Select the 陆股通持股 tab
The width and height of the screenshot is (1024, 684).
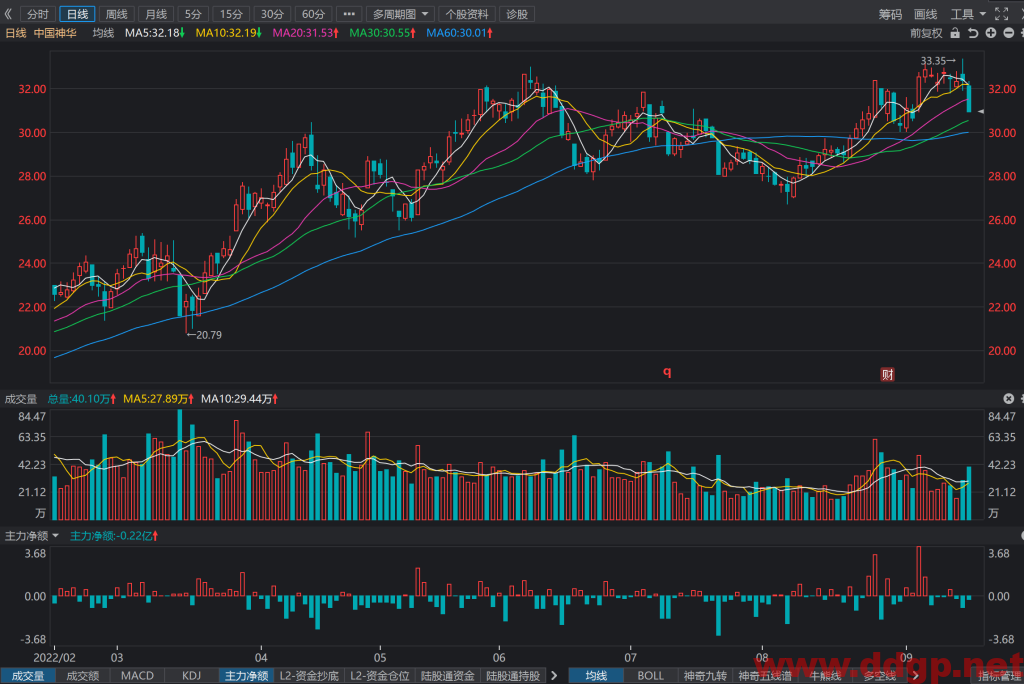click(513, 676)
